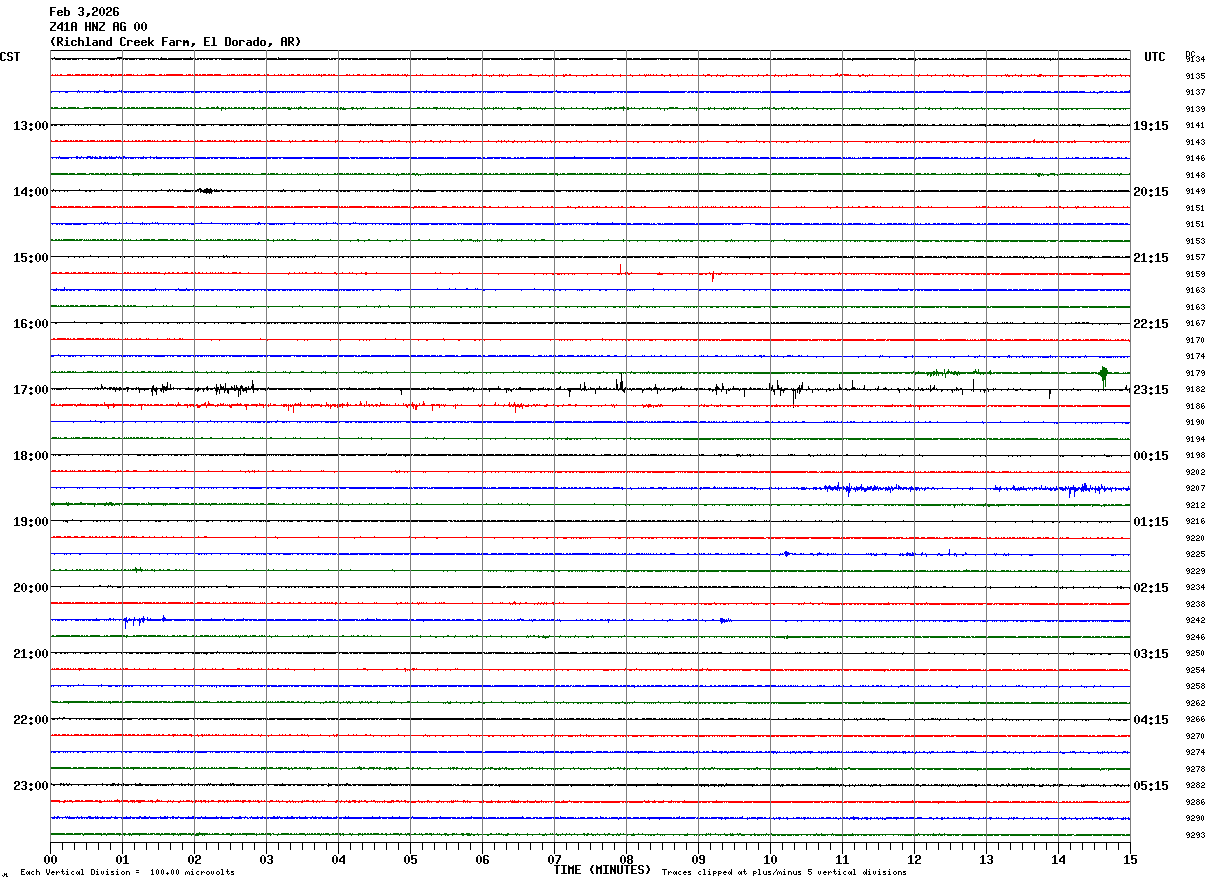Select the '18:00' CST row label
This screenshot has height=886, width=1210.
click(x=30, y=456)
